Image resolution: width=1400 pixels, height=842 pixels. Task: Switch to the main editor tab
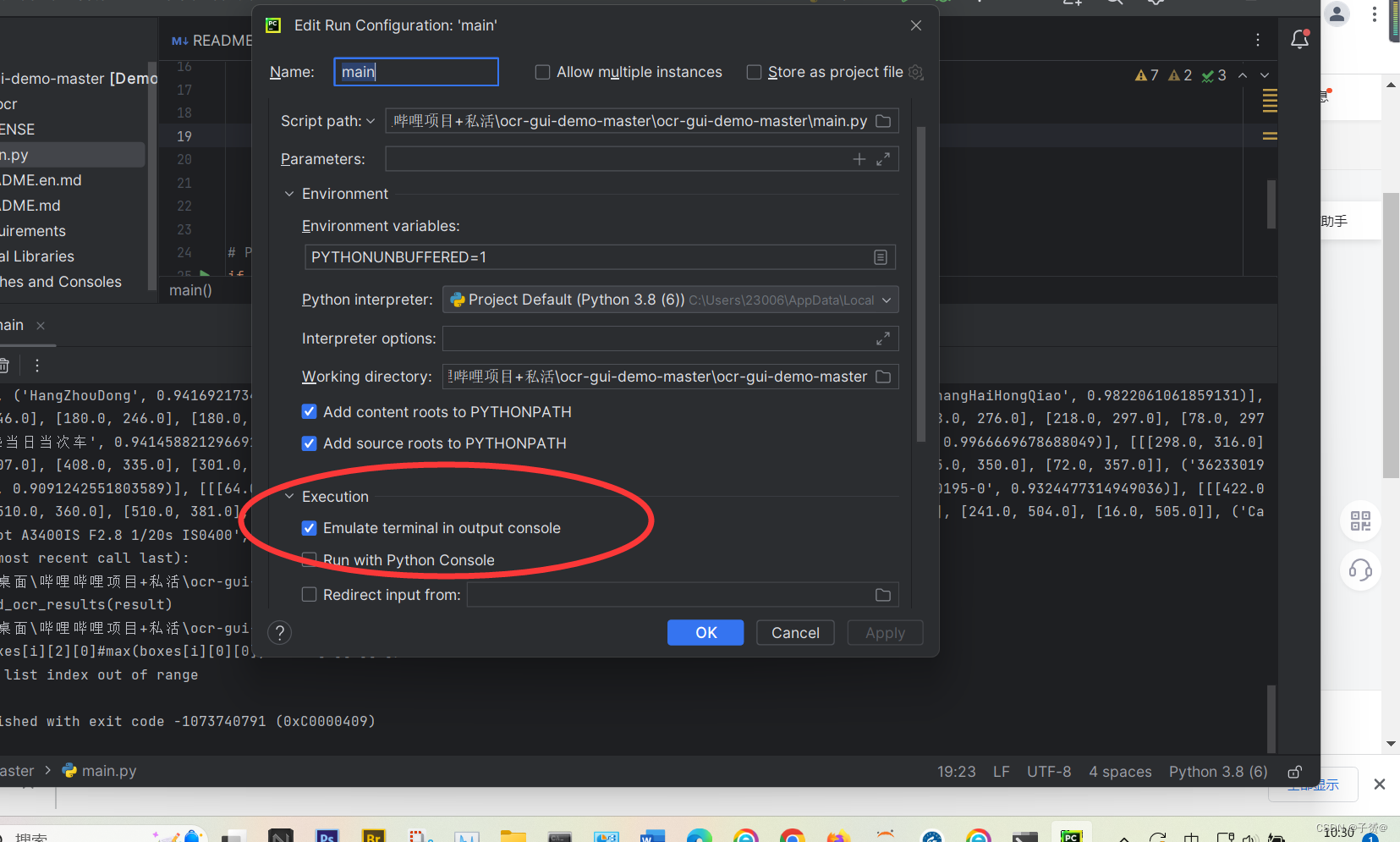(12, 325)
